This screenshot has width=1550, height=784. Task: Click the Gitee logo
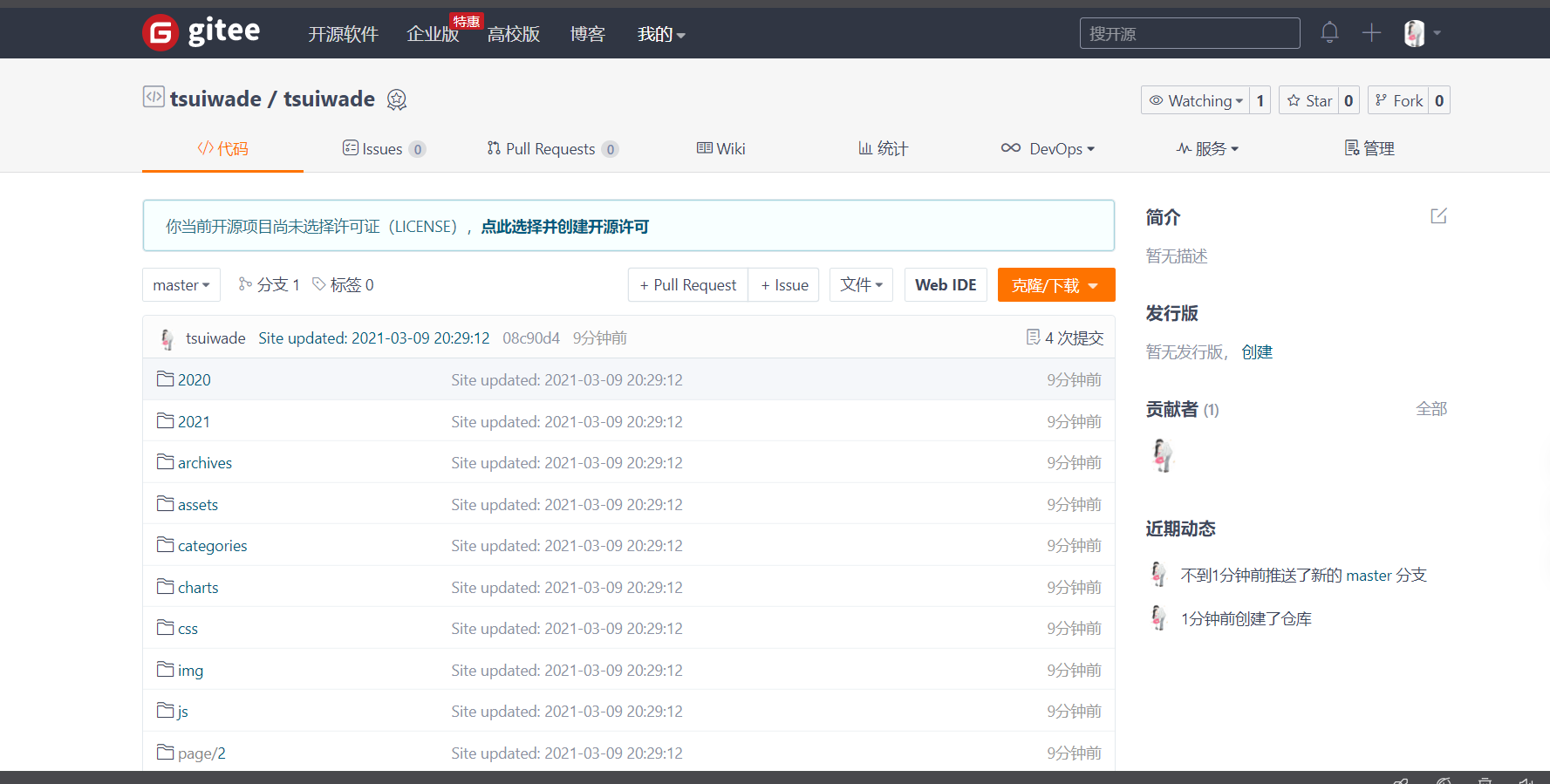pos(201,33)
